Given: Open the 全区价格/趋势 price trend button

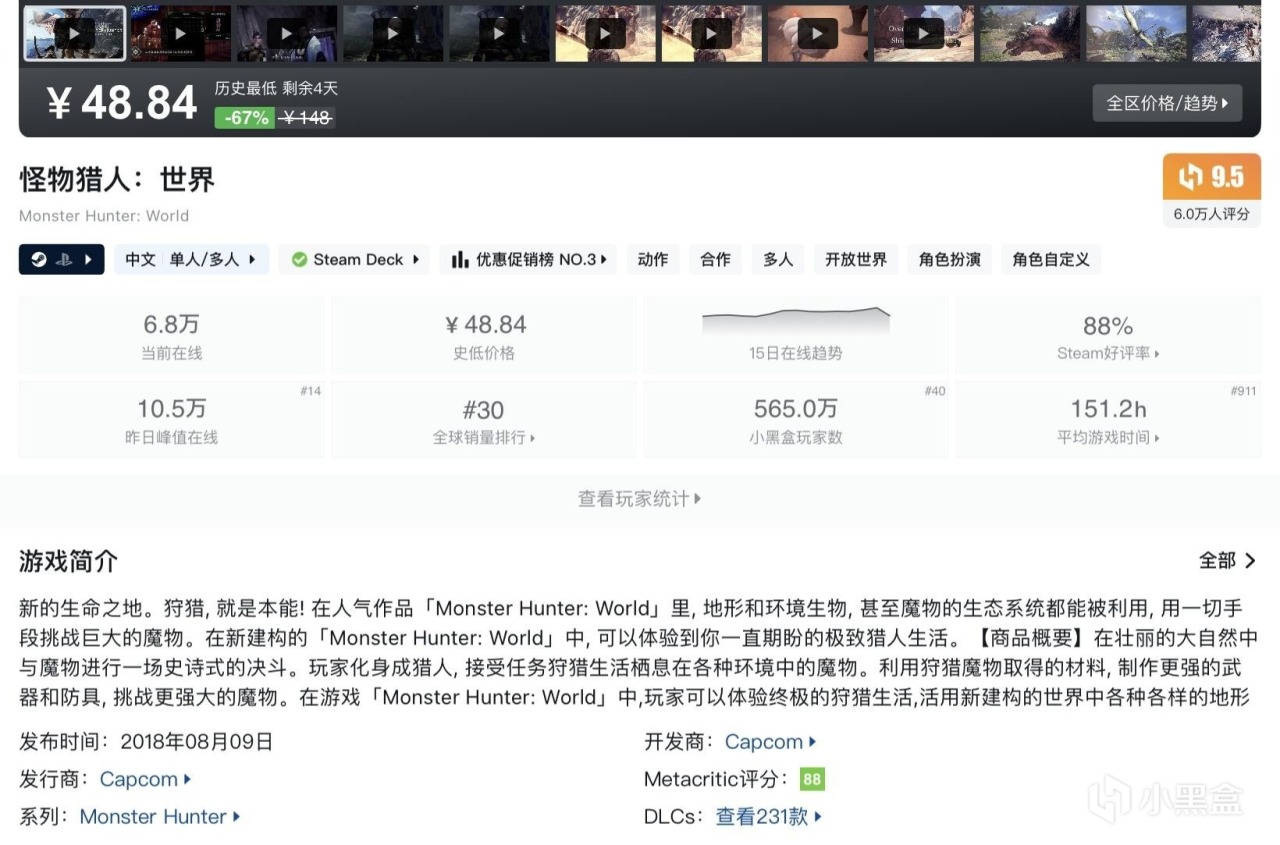Looking at the screenshot, I should (x=1167, y=103).
